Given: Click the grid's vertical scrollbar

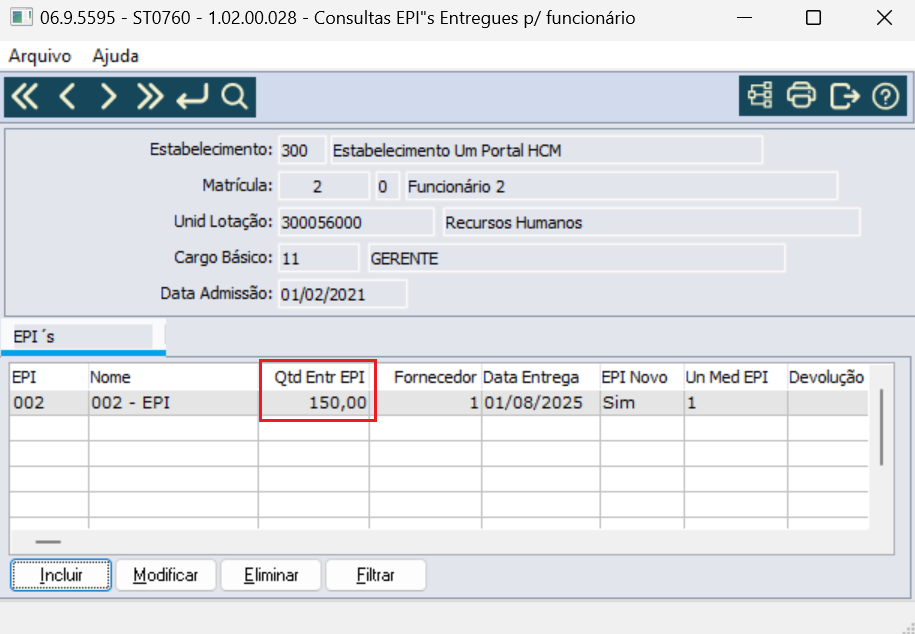Looking at the screenshot, I should [881, 427].
